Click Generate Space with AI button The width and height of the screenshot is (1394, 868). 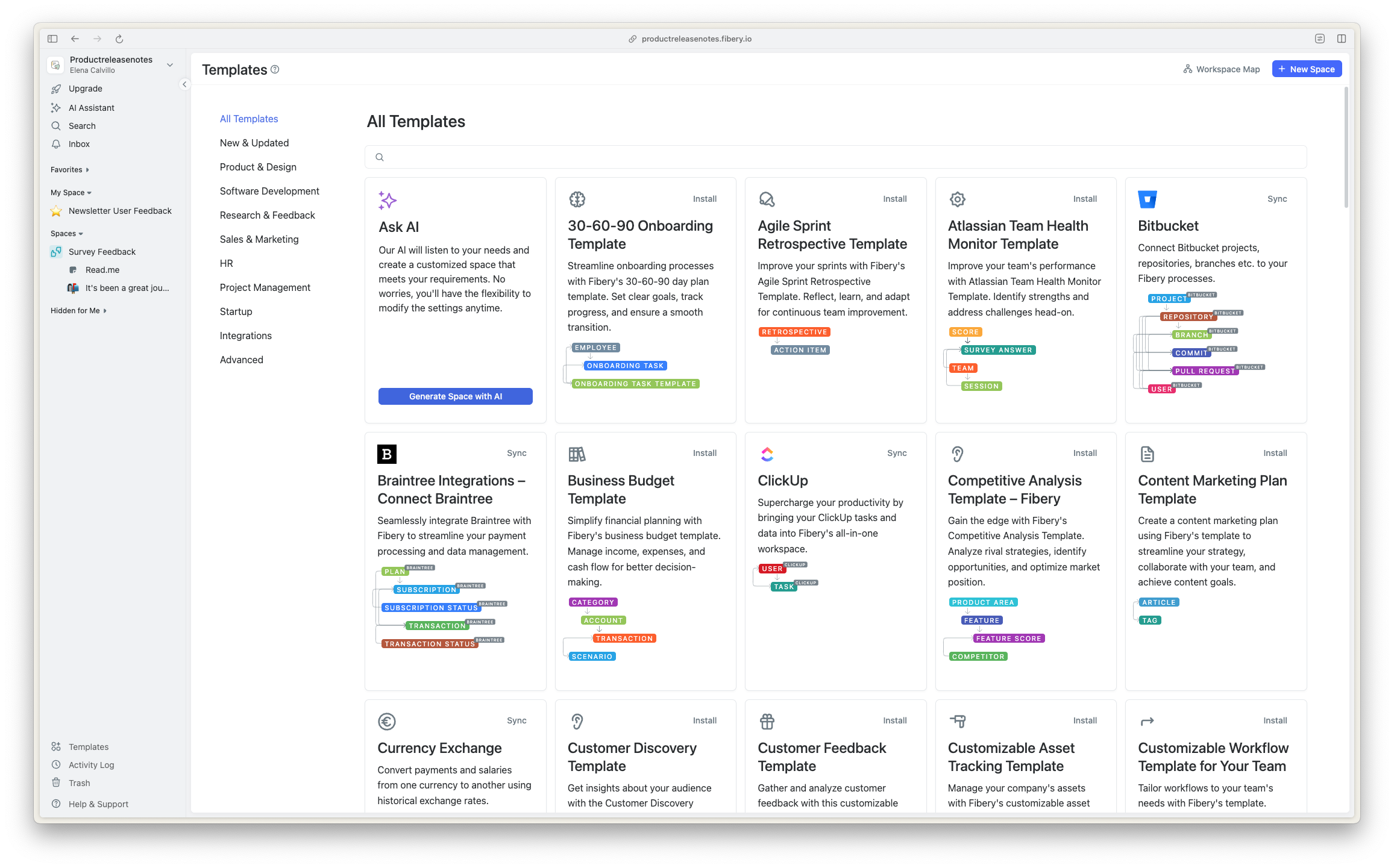pyautogui.click(x=455, y=396)
